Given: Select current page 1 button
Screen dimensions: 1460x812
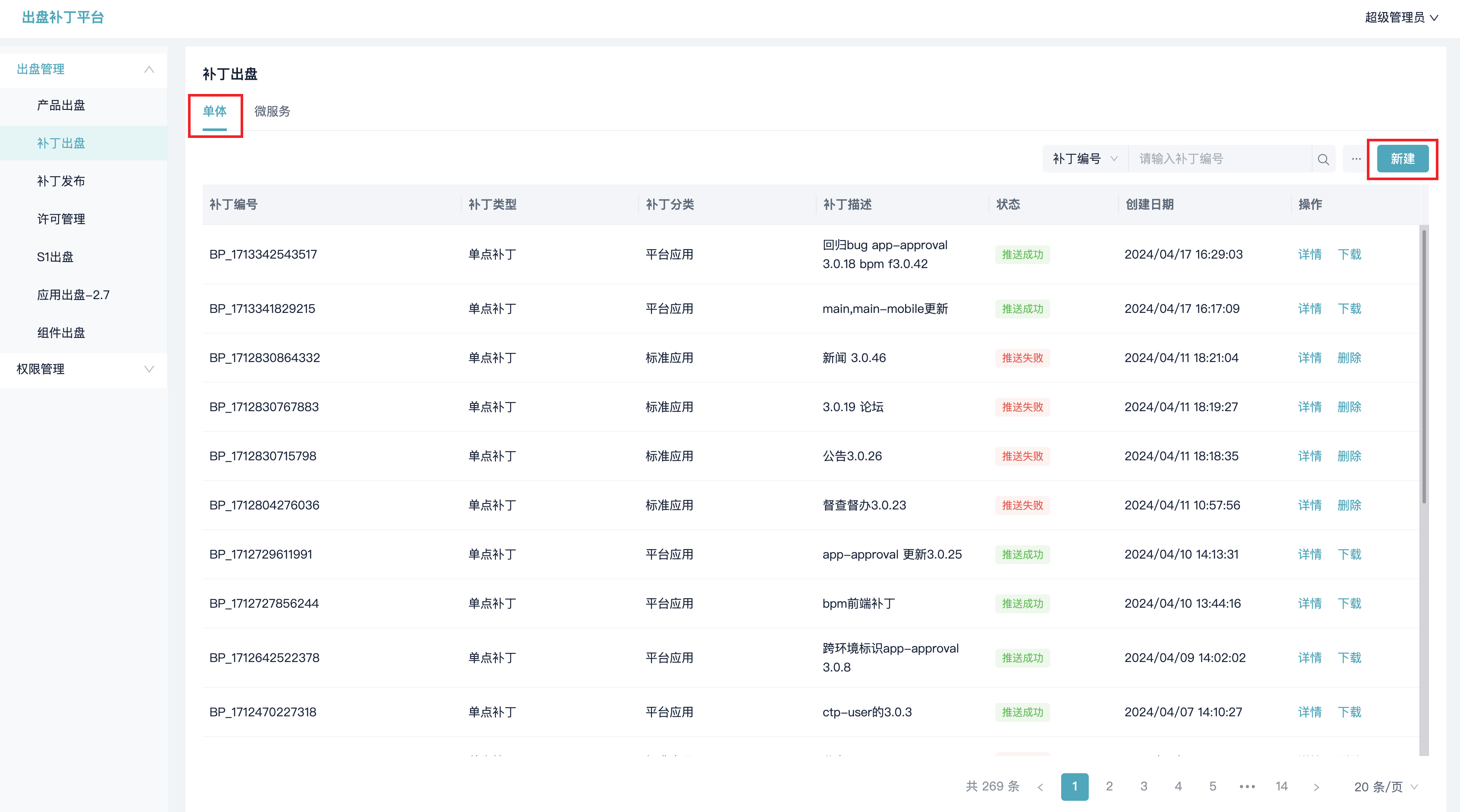Looking at the screenshot, I should pos(1075,787).
